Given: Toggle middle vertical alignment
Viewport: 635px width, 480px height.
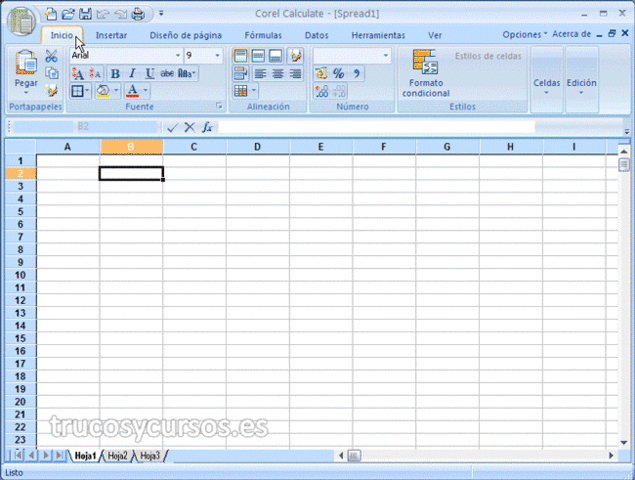Looking at the screenshot, I should (x=258, y=56).
